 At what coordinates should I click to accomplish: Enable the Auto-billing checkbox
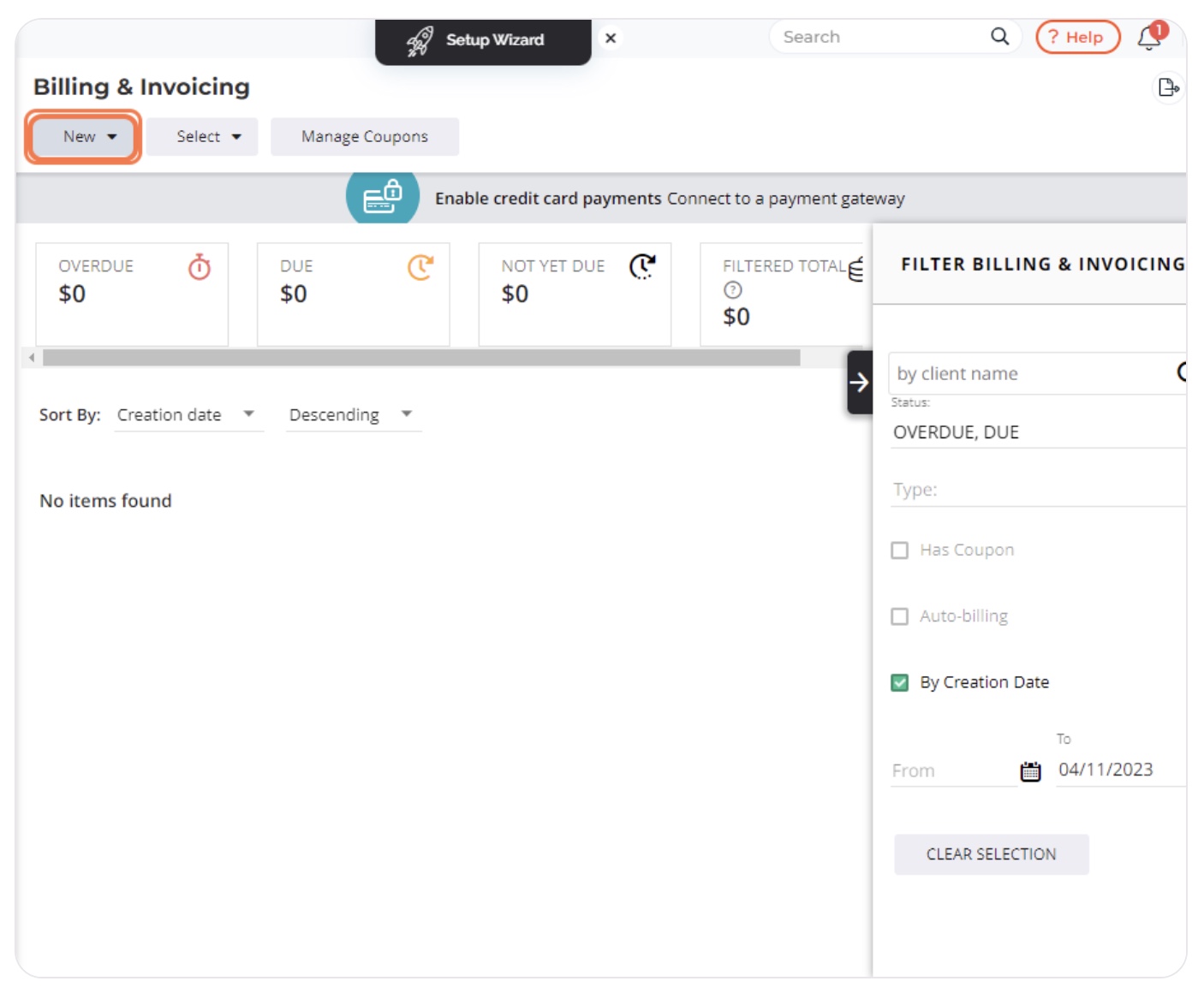click(899, 616)
